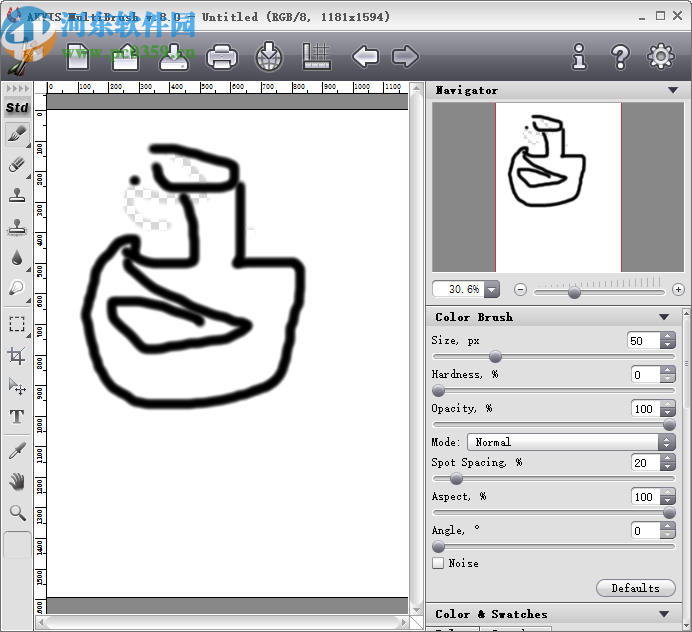Select the Chameleon Brush stamp tool
Viewport: 692px width, 632px height.
click(17, 227)
